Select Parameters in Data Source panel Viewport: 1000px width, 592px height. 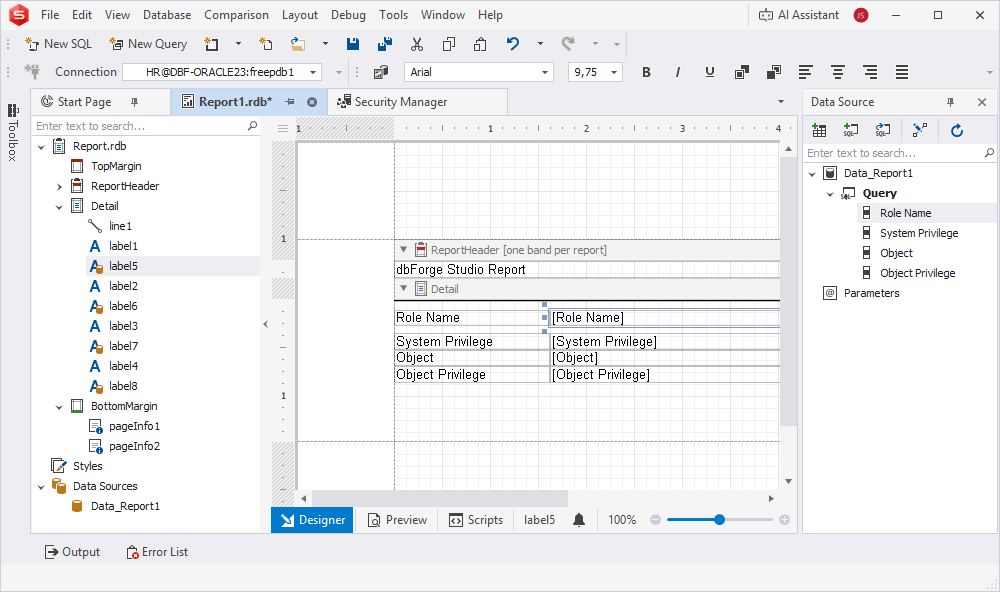(x=871, y=293)
